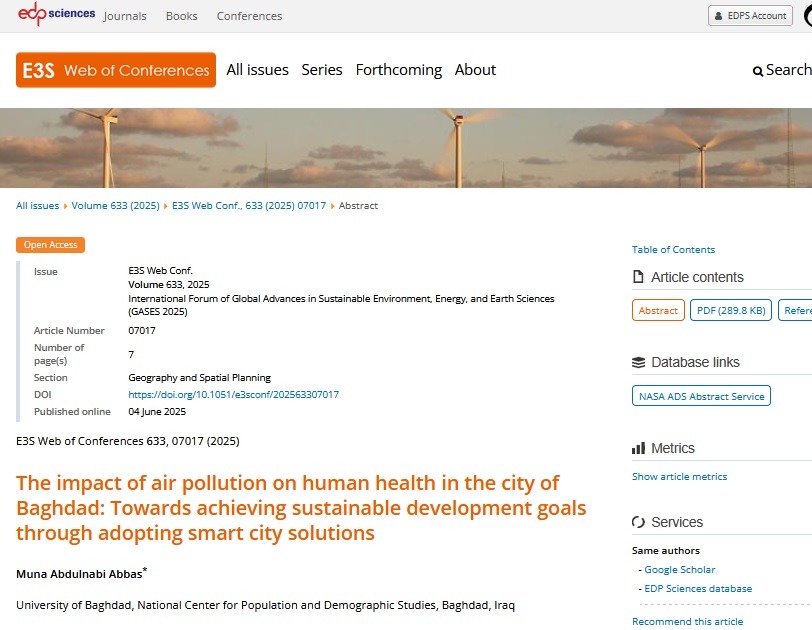Viewport: 812px width, 630px height.
Task: Open the About menu item
Action: [475, 70]
